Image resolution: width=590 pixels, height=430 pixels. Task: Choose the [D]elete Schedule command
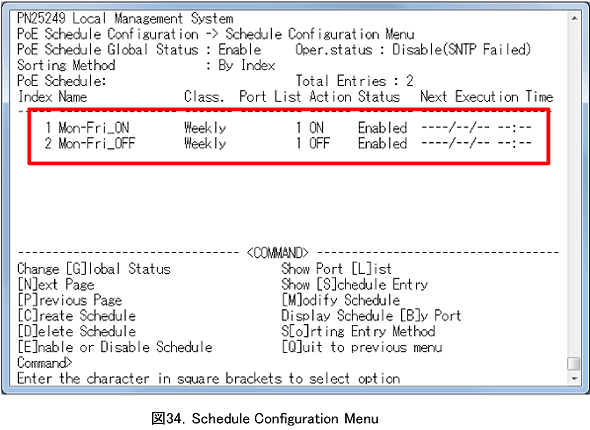pyautogui.click(x=76, y=331)
